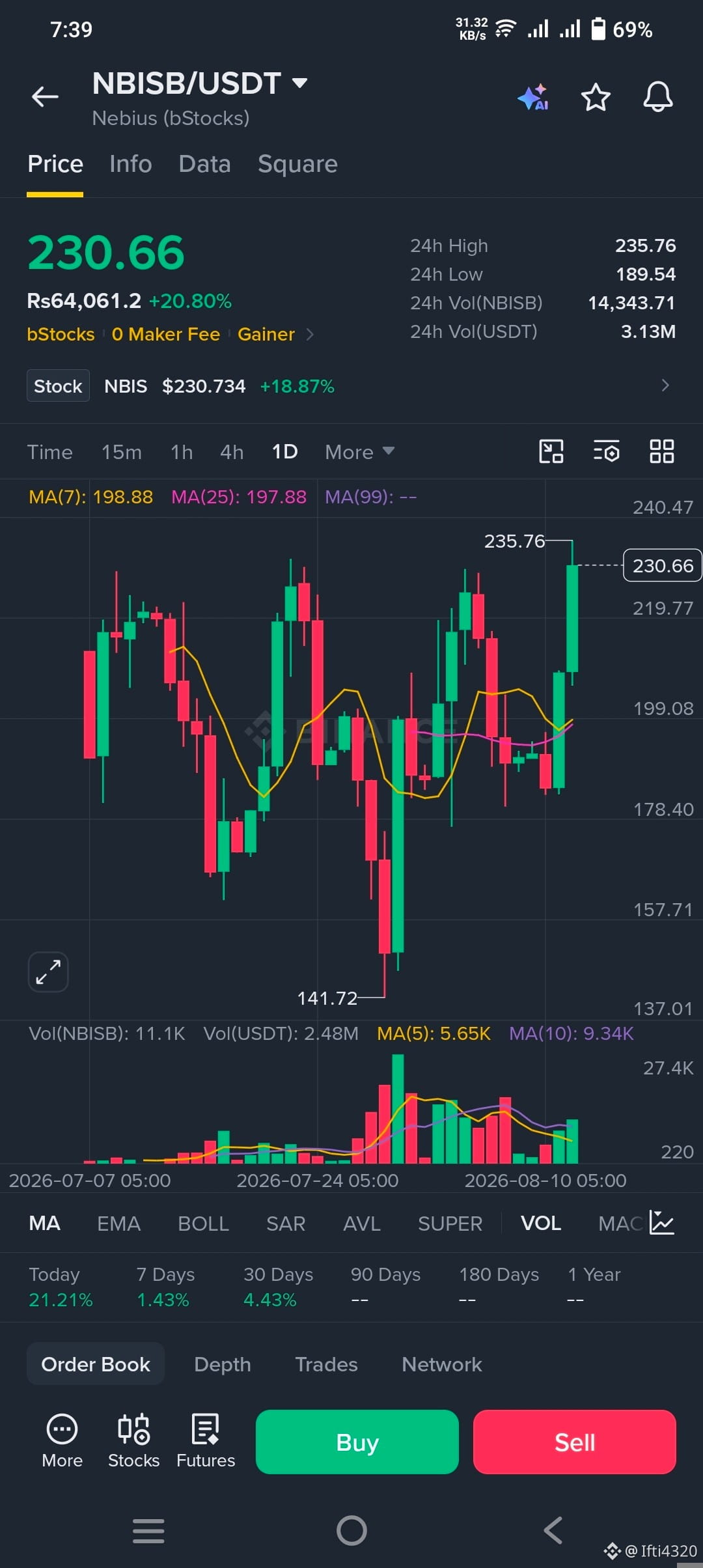The width and height of the screenshot is (703, 1568).
Task: Toggle the SUPER indicator
Action: tap(450, 1224)
